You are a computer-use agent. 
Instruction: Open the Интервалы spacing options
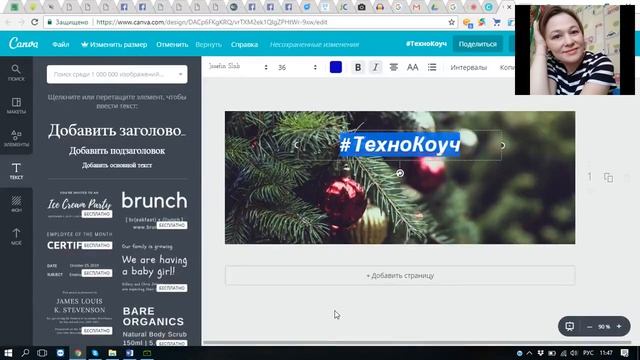[x=469, y=67]
